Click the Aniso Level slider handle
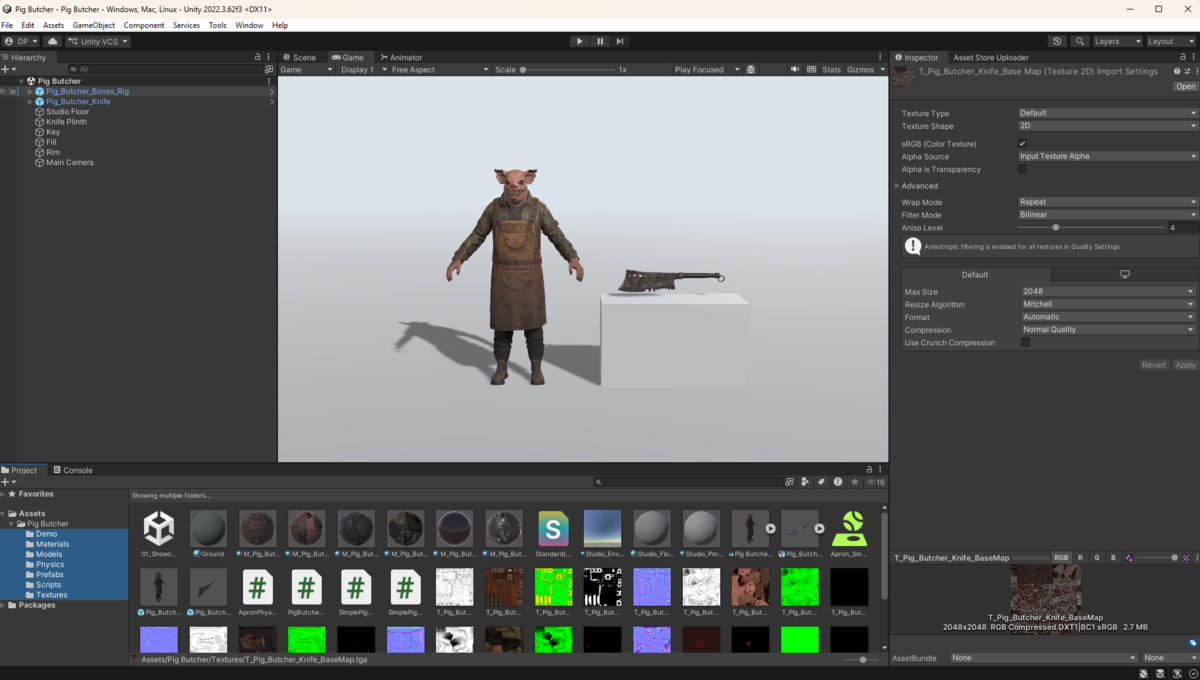This screenshot has width=1200, height=680. [x=1056, y=228]
